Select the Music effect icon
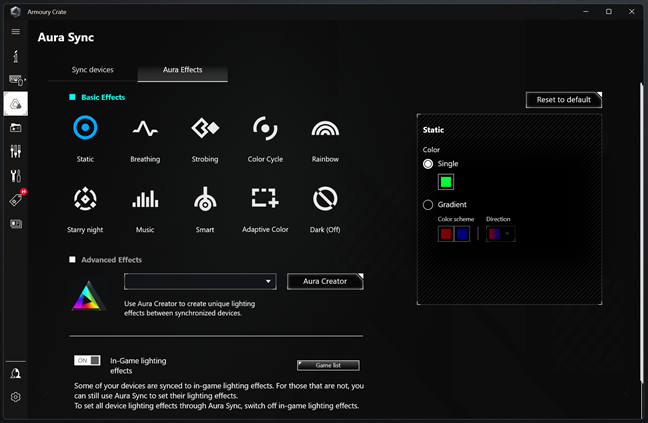Screen dimensions: 648x423 tap(145, 199)
